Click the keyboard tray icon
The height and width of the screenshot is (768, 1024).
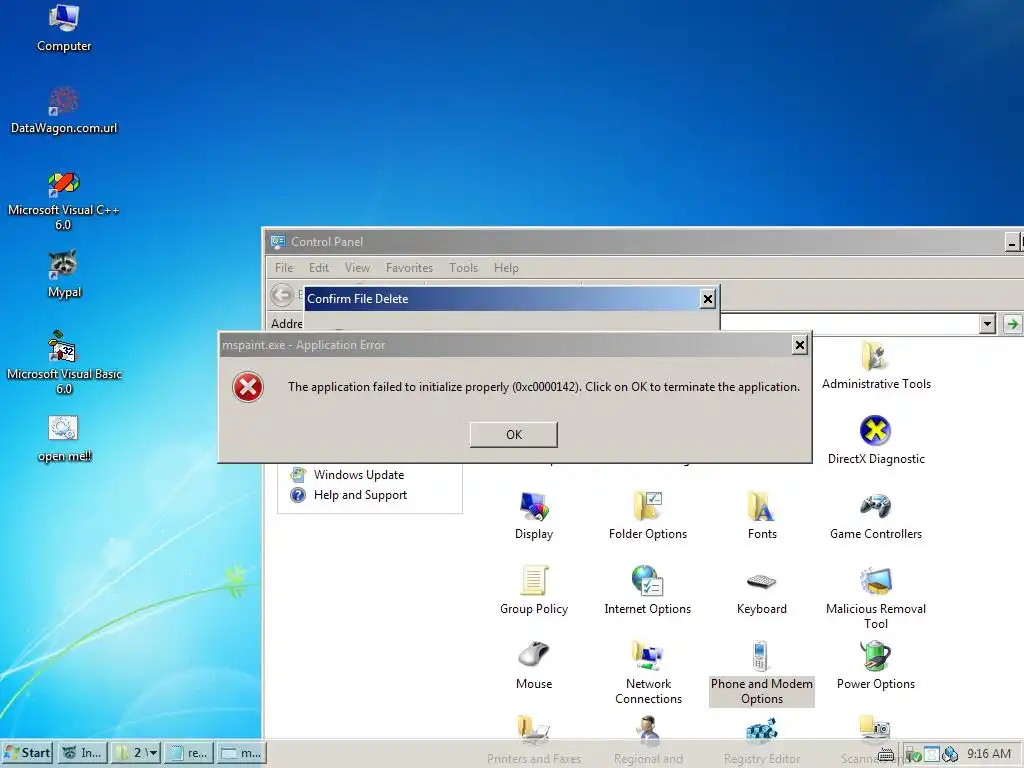[x=886, y=756]
